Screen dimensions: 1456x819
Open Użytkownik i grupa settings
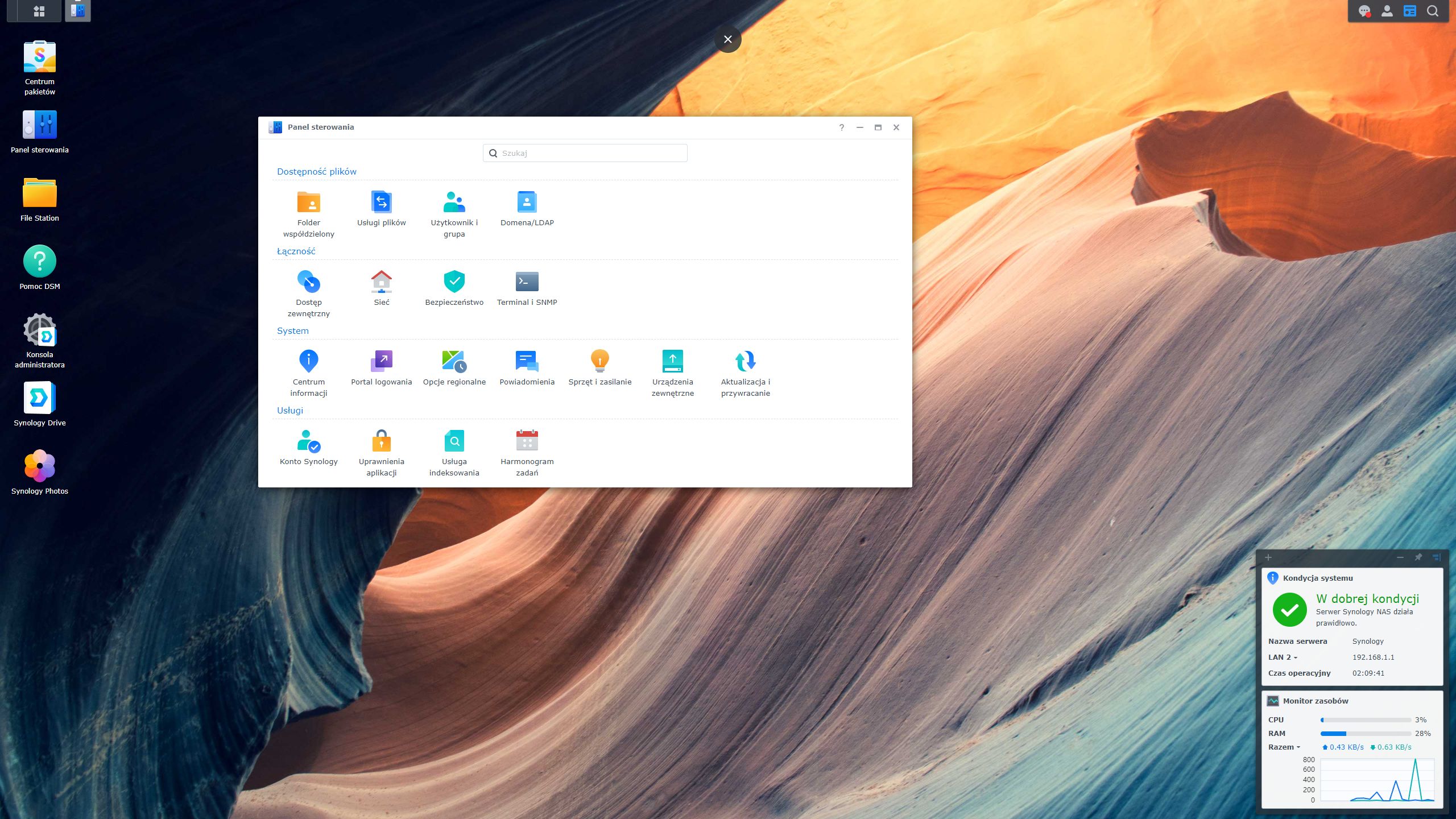(x=454, y=214)
